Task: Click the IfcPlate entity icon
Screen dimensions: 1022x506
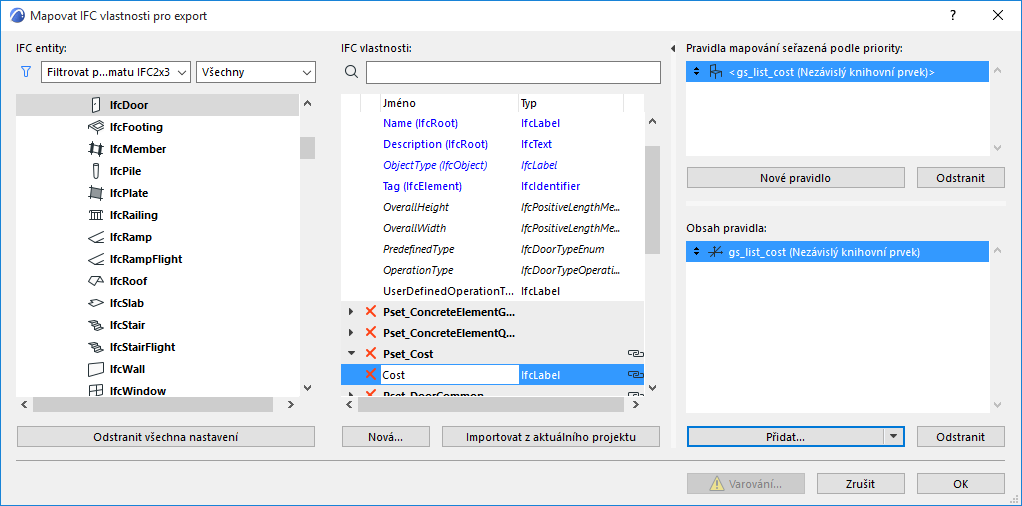Action: click(x=96, y=193)
